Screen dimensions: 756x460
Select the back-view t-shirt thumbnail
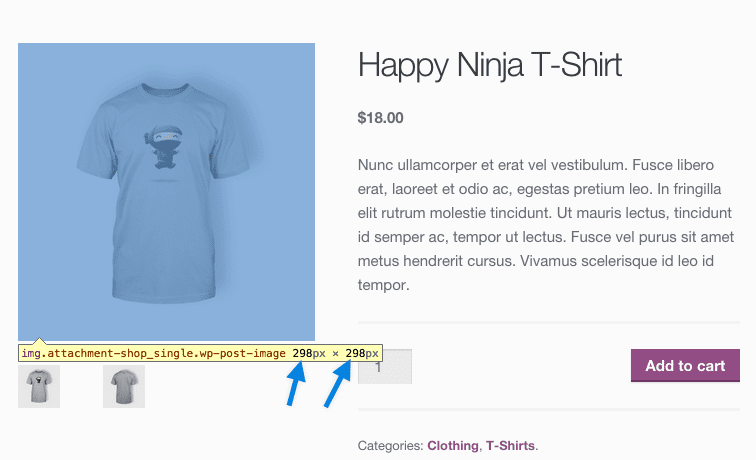coord(124,386)
